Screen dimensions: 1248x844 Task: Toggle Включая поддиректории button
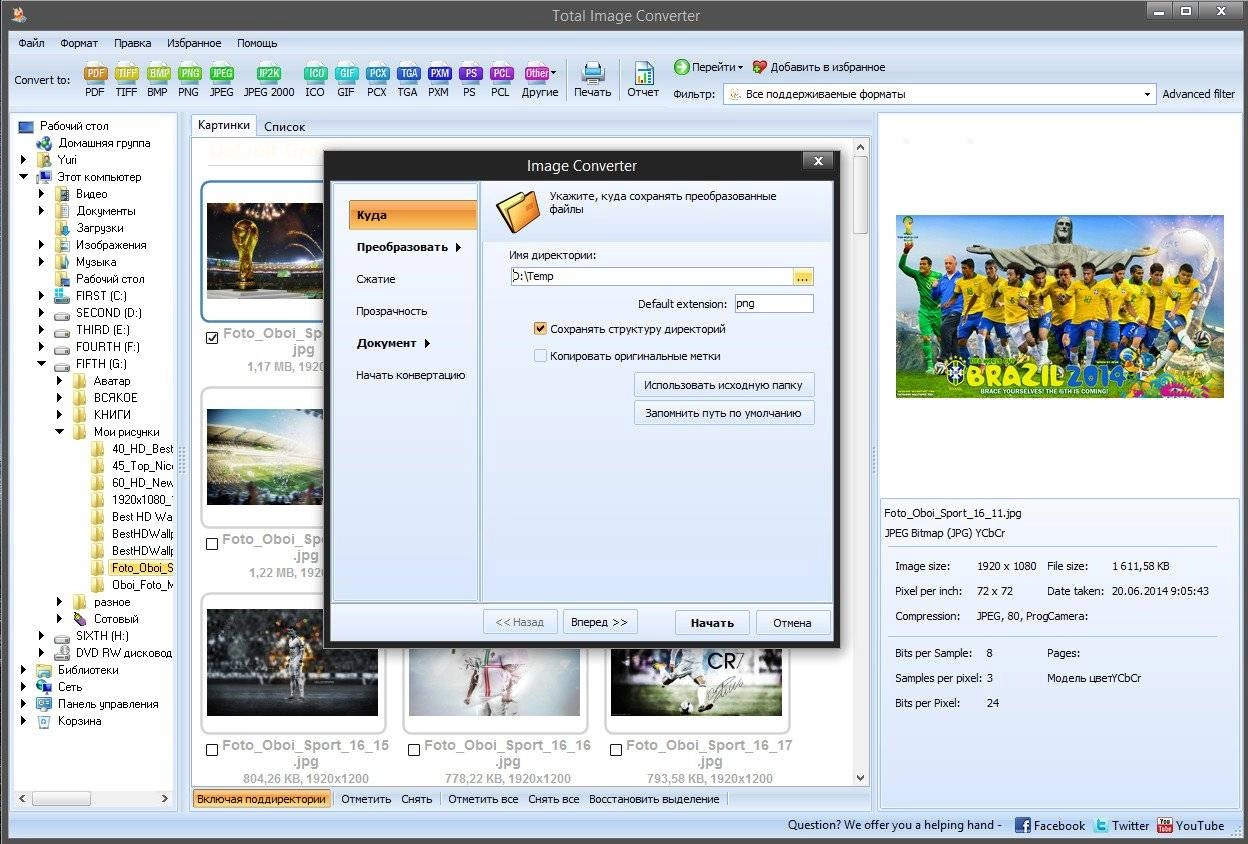(x=262, y=799)
